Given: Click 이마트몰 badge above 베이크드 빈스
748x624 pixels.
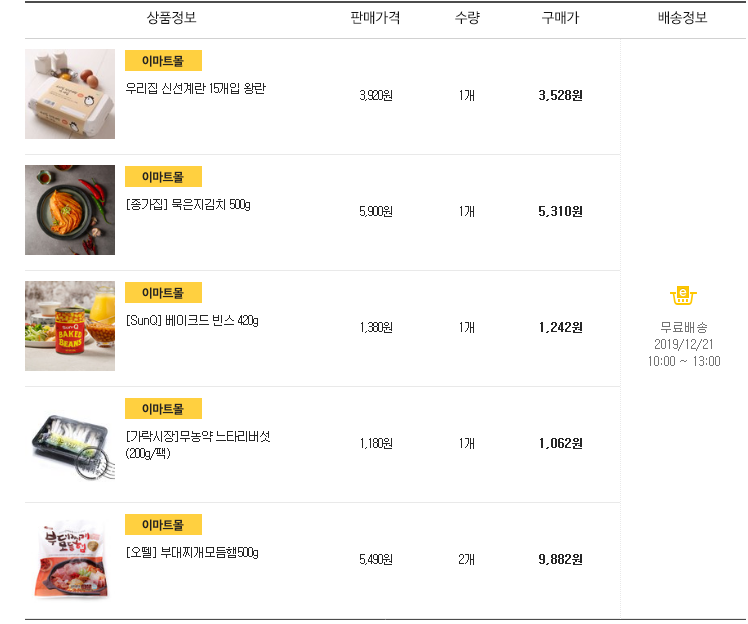Looking at the screenshot, I should tap(163, 293).
